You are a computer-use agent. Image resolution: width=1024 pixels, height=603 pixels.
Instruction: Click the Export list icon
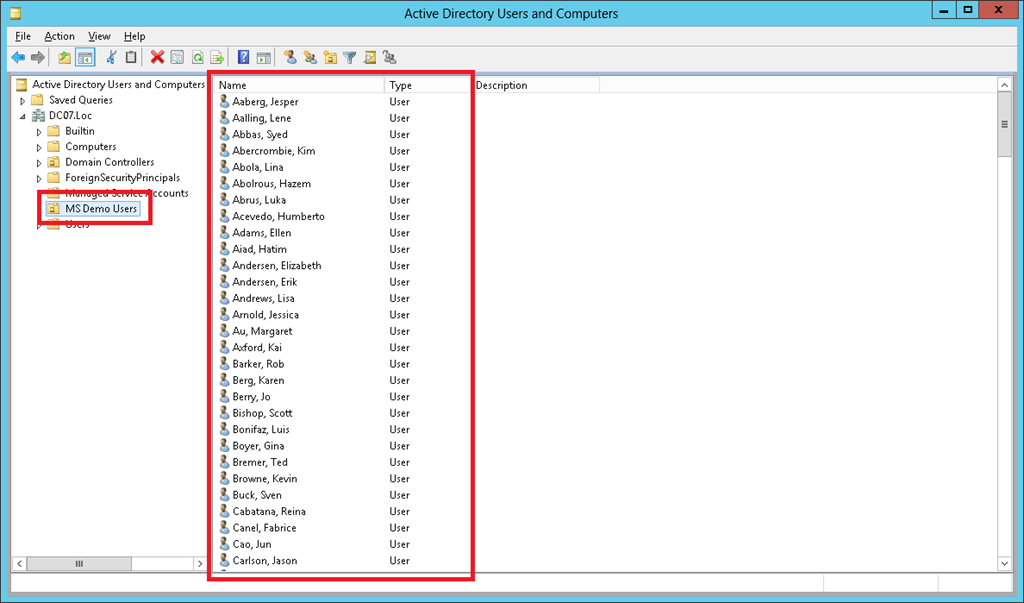point(217,58)
